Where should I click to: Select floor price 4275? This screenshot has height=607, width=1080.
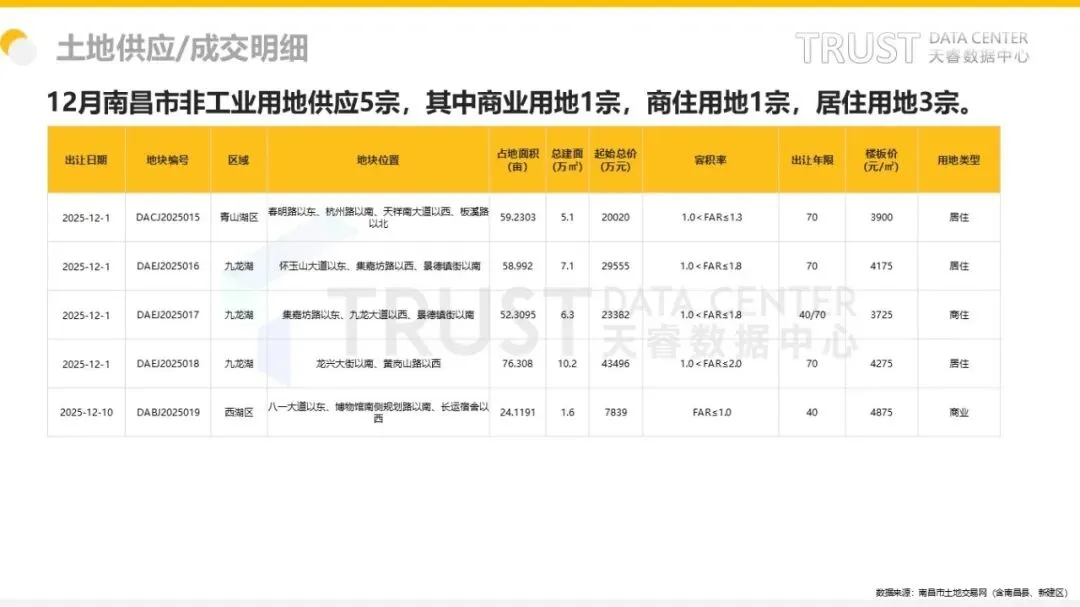pyautogui.click(x=881, y=363)
